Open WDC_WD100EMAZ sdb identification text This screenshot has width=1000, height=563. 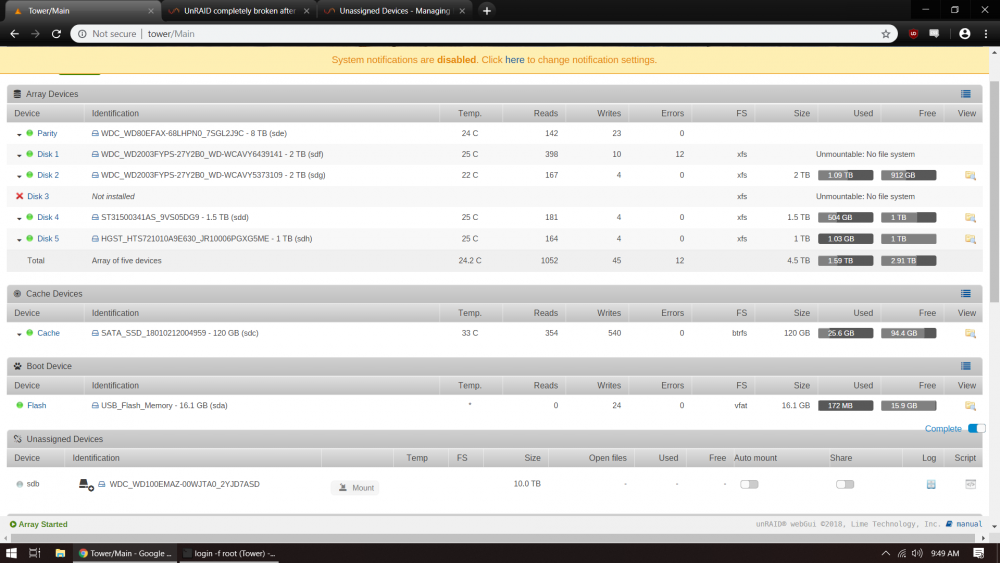coord(184,485)
